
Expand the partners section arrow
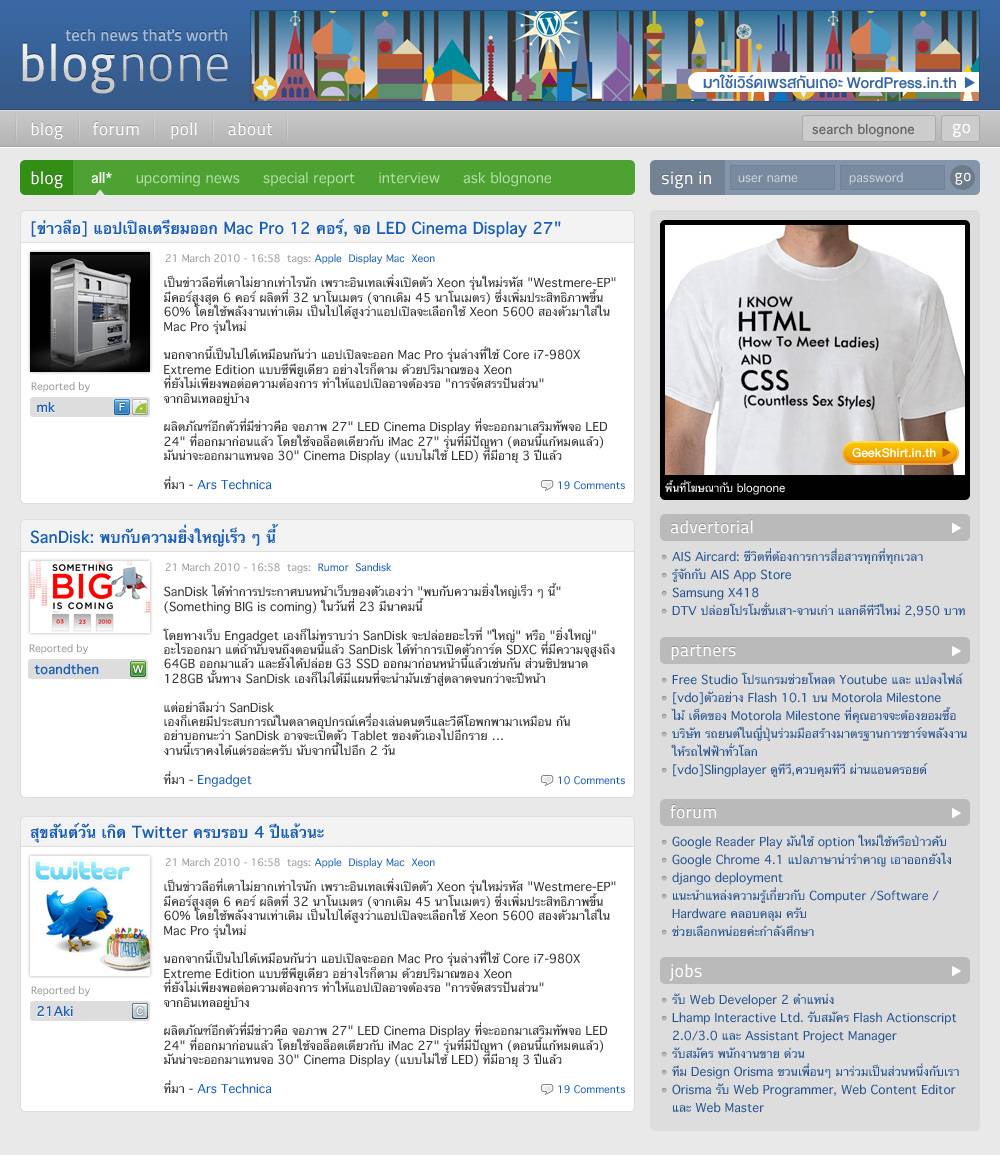[x=956, y=650]
